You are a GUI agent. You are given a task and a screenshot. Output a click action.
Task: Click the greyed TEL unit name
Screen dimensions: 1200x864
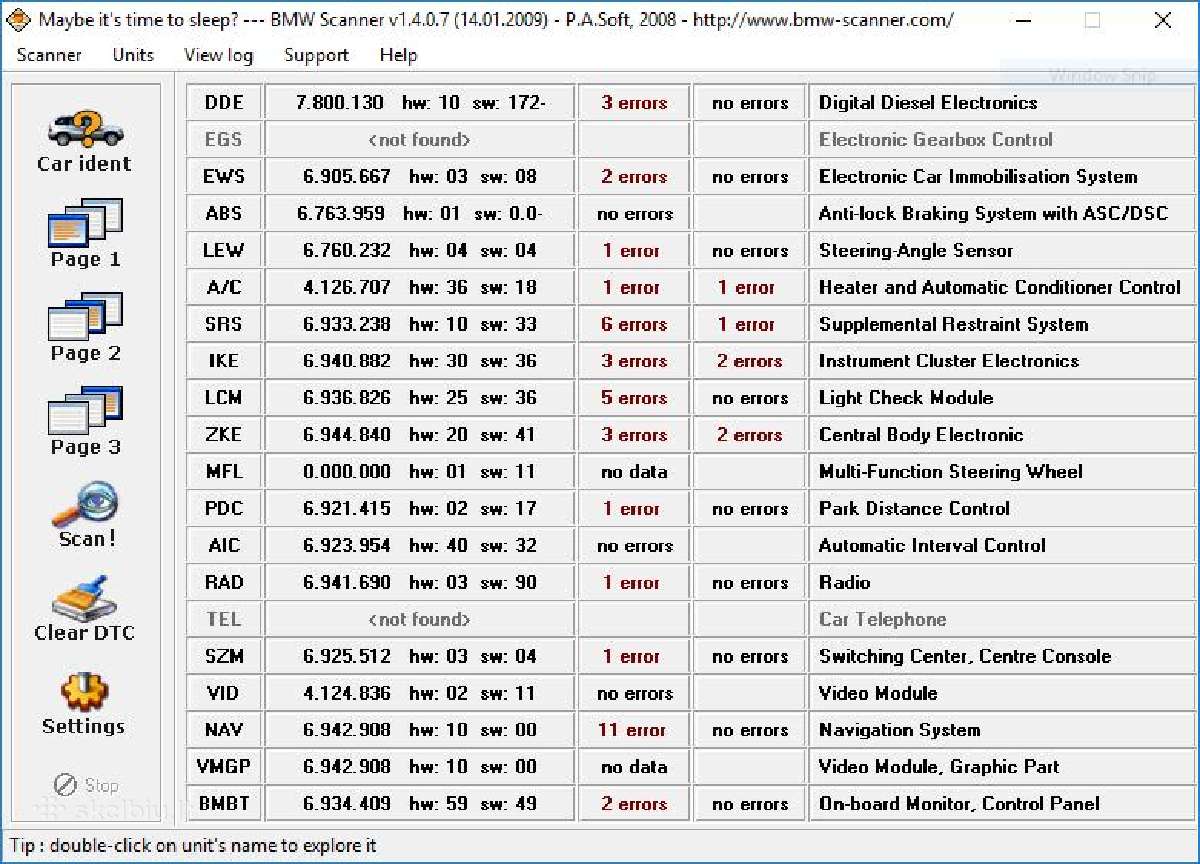224,620
